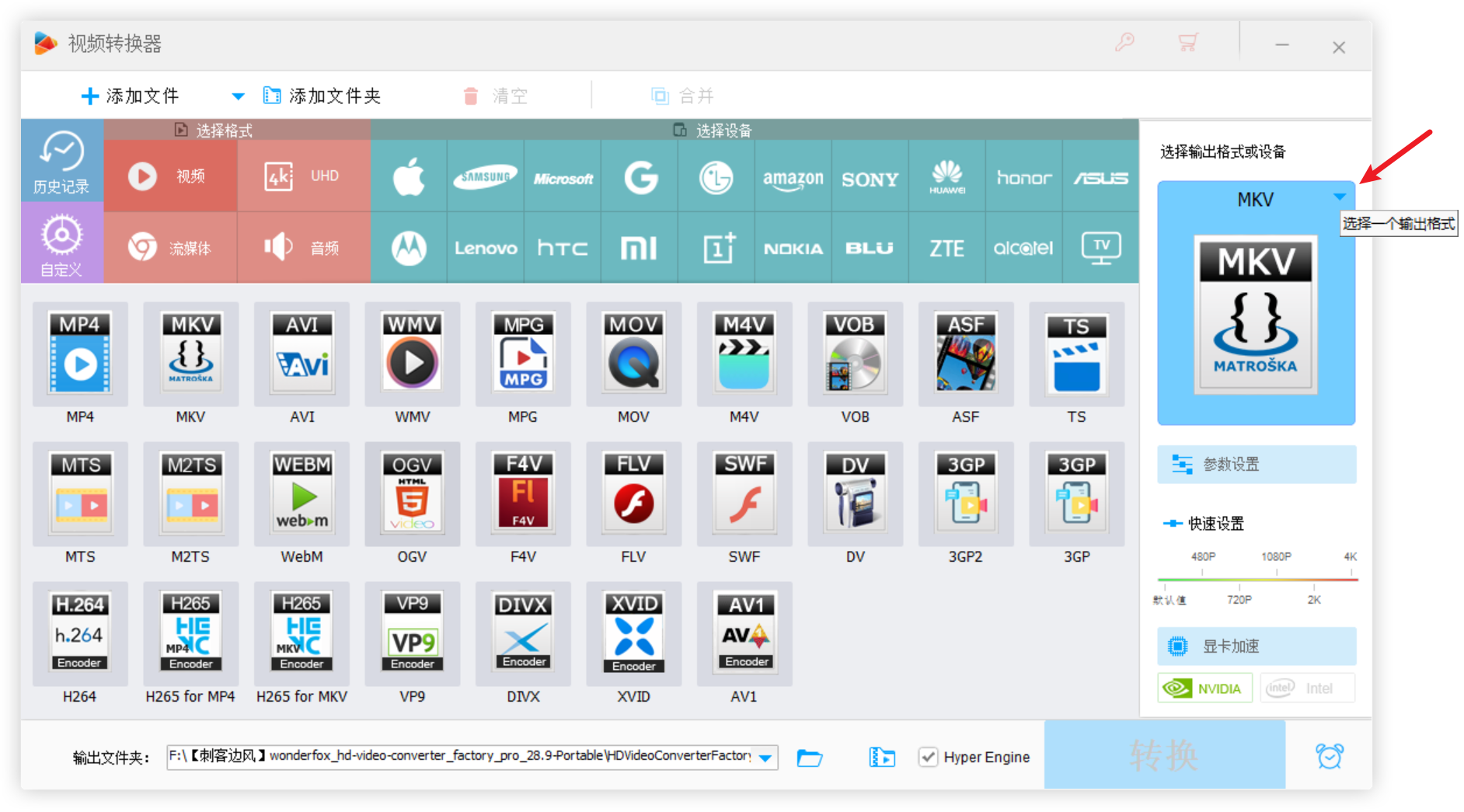Choose the ASF format icon
Image resolution: width=1464 pixels, height=812 pixels.
(966, 354)
